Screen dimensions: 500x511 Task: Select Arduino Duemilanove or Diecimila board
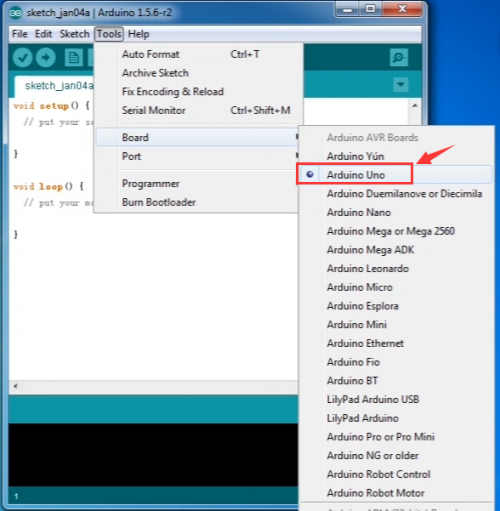point(396,193)
